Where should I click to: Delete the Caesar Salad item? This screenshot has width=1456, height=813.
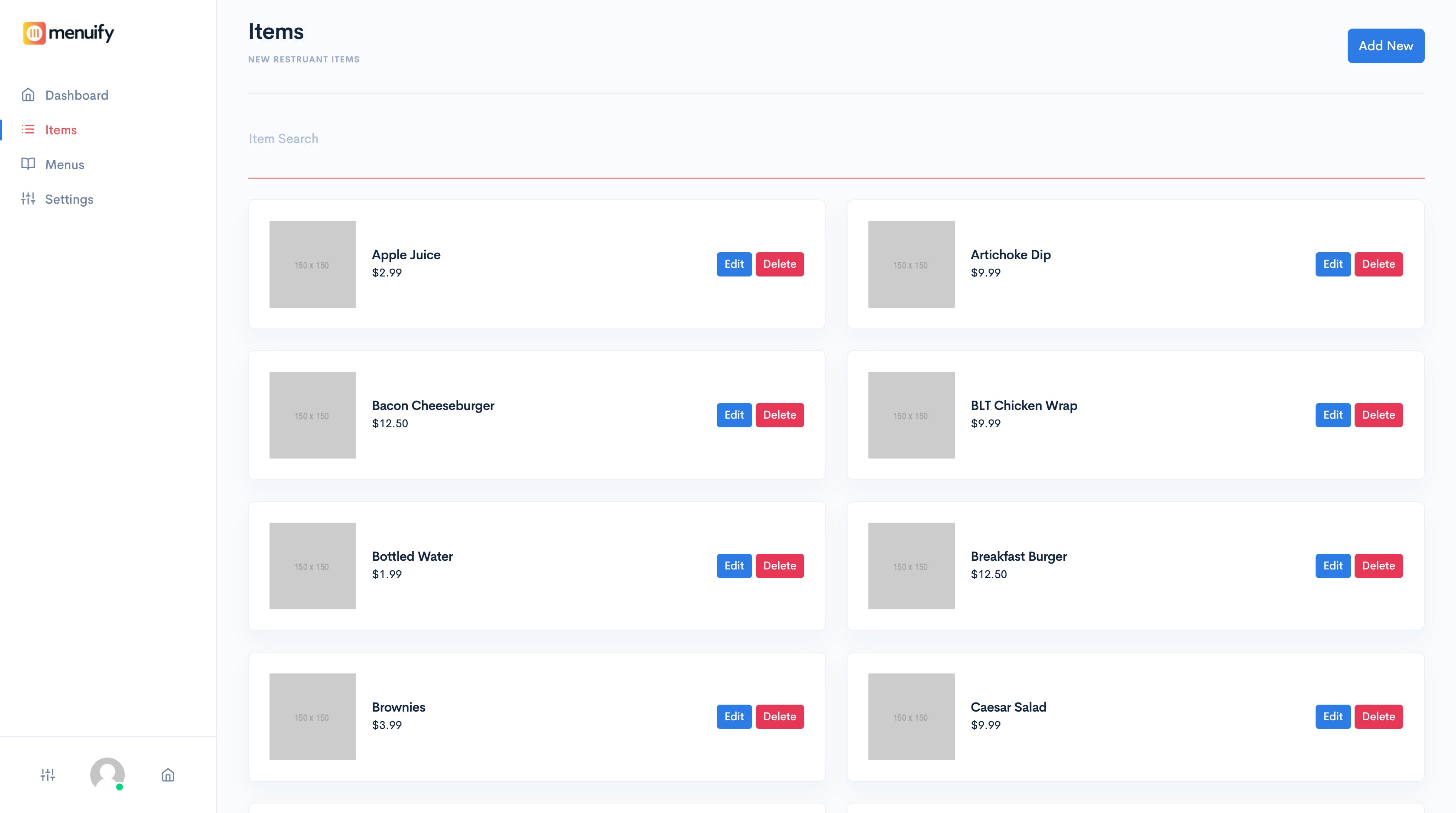pos(1378,716)
